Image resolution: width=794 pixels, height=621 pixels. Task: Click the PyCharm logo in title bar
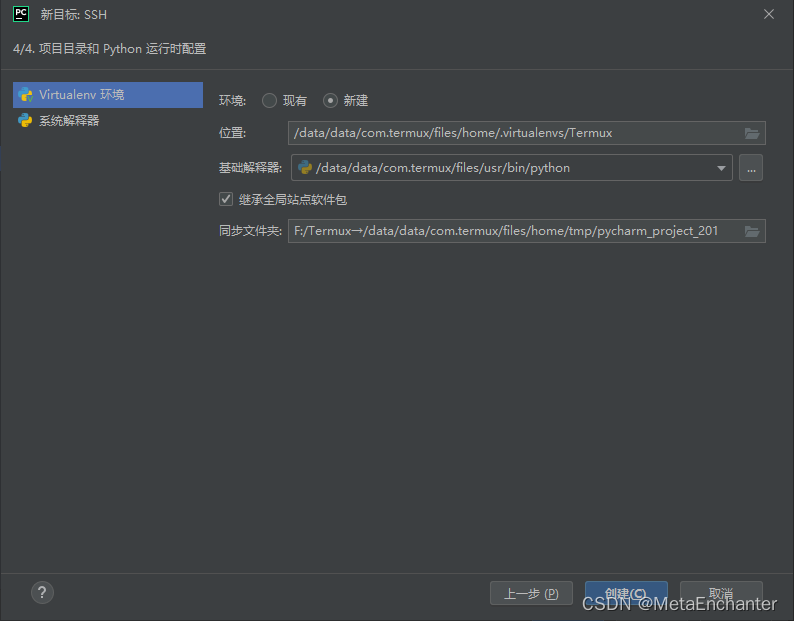point(21,14)
